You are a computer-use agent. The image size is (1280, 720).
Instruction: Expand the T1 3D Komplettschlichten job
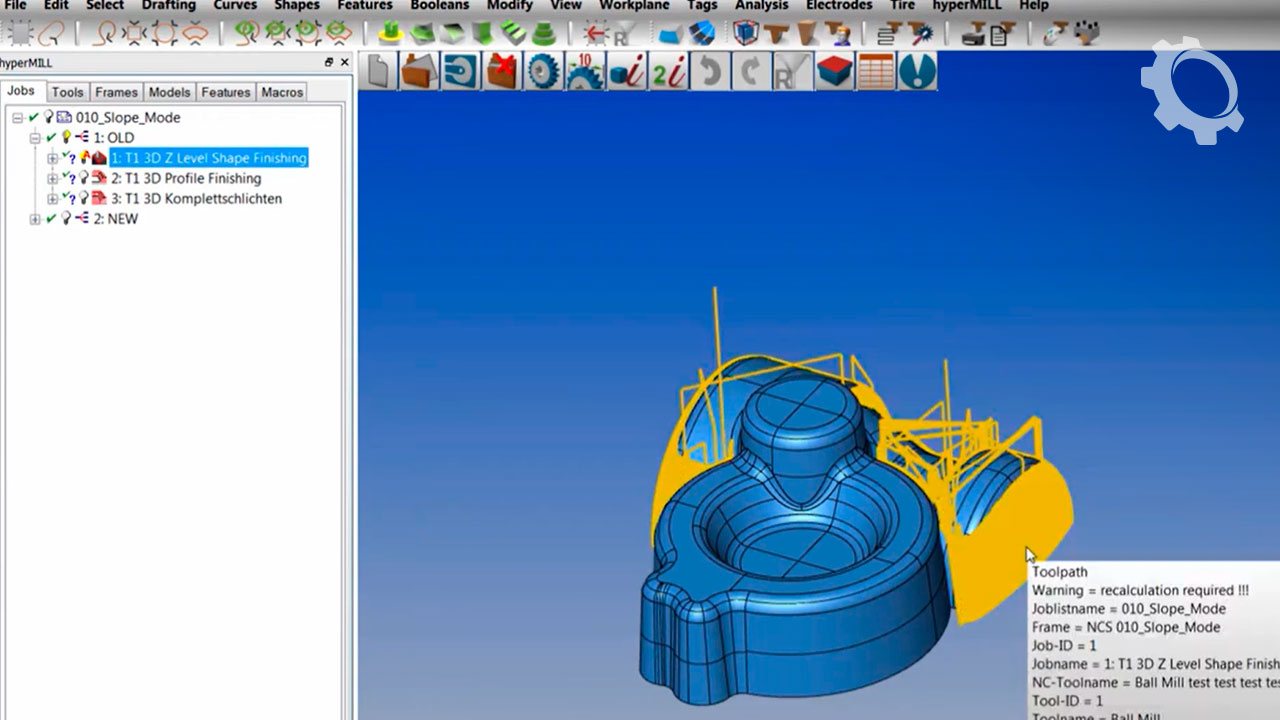pyautogui.click(x=53, y=199)
